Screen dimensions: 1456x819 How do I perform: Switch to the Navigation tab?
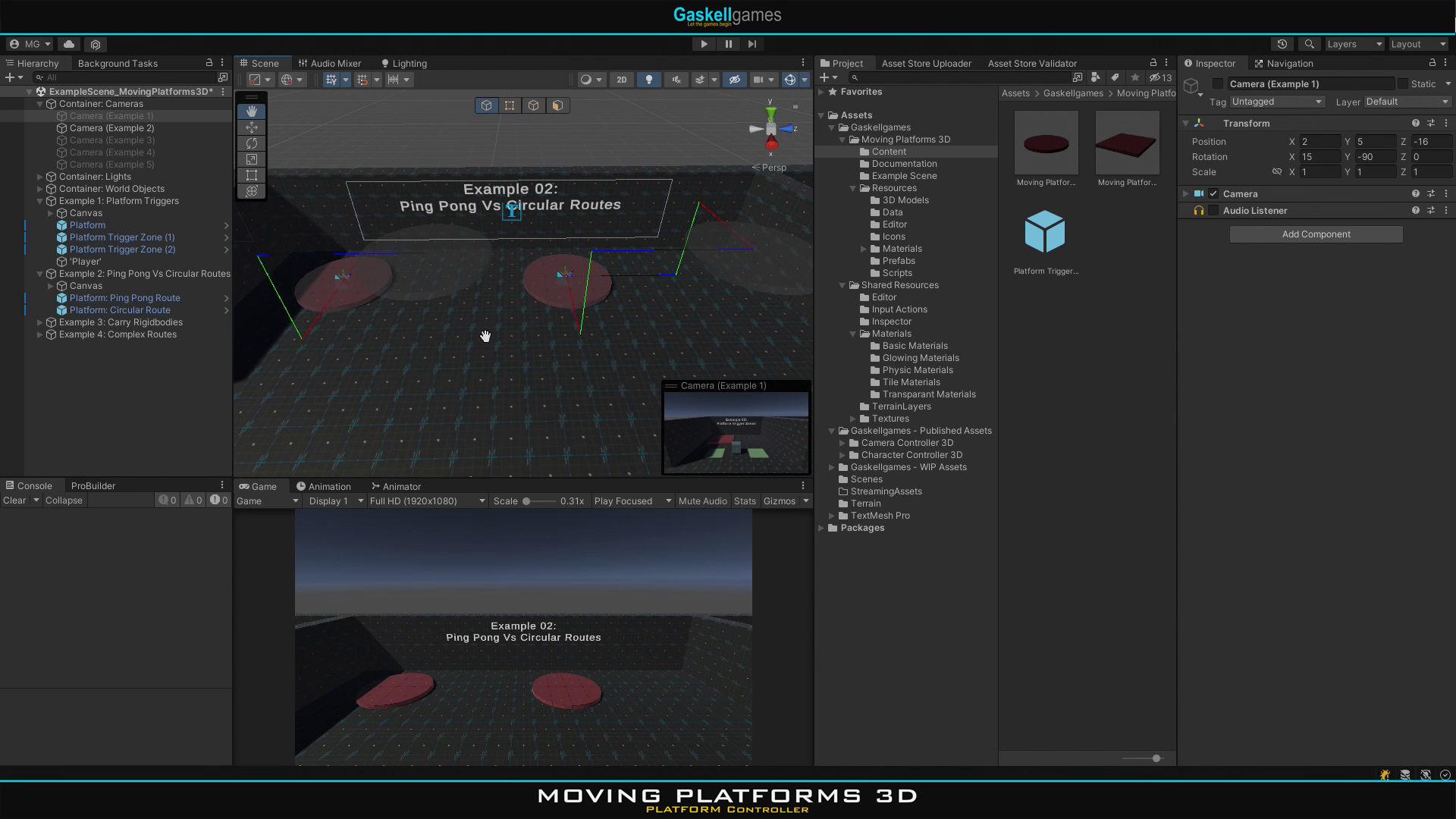(1284, 63)
